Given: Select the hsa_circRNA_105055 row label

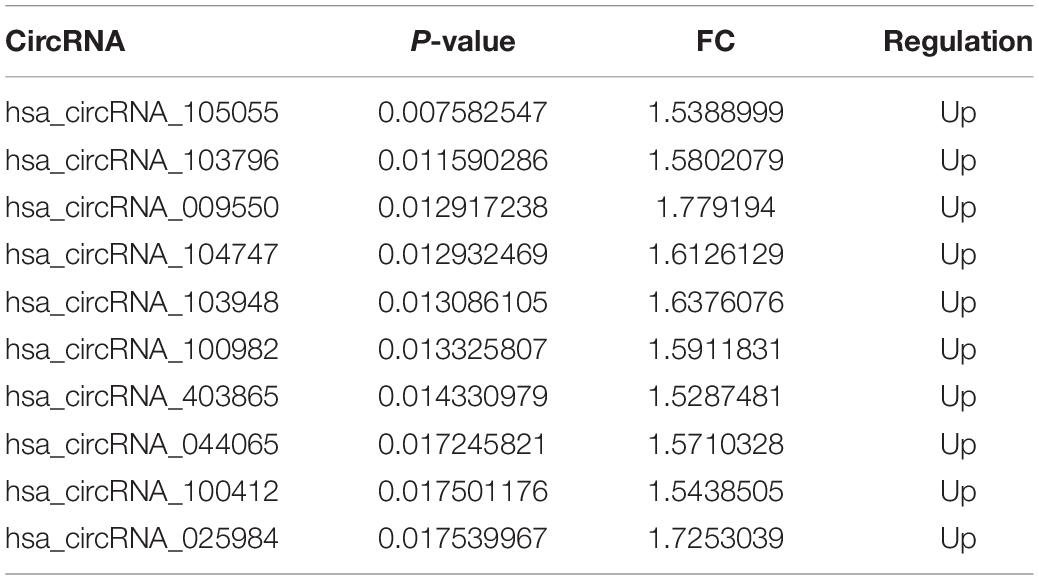Looking at the screenshot, I should [x=142, y=113].
